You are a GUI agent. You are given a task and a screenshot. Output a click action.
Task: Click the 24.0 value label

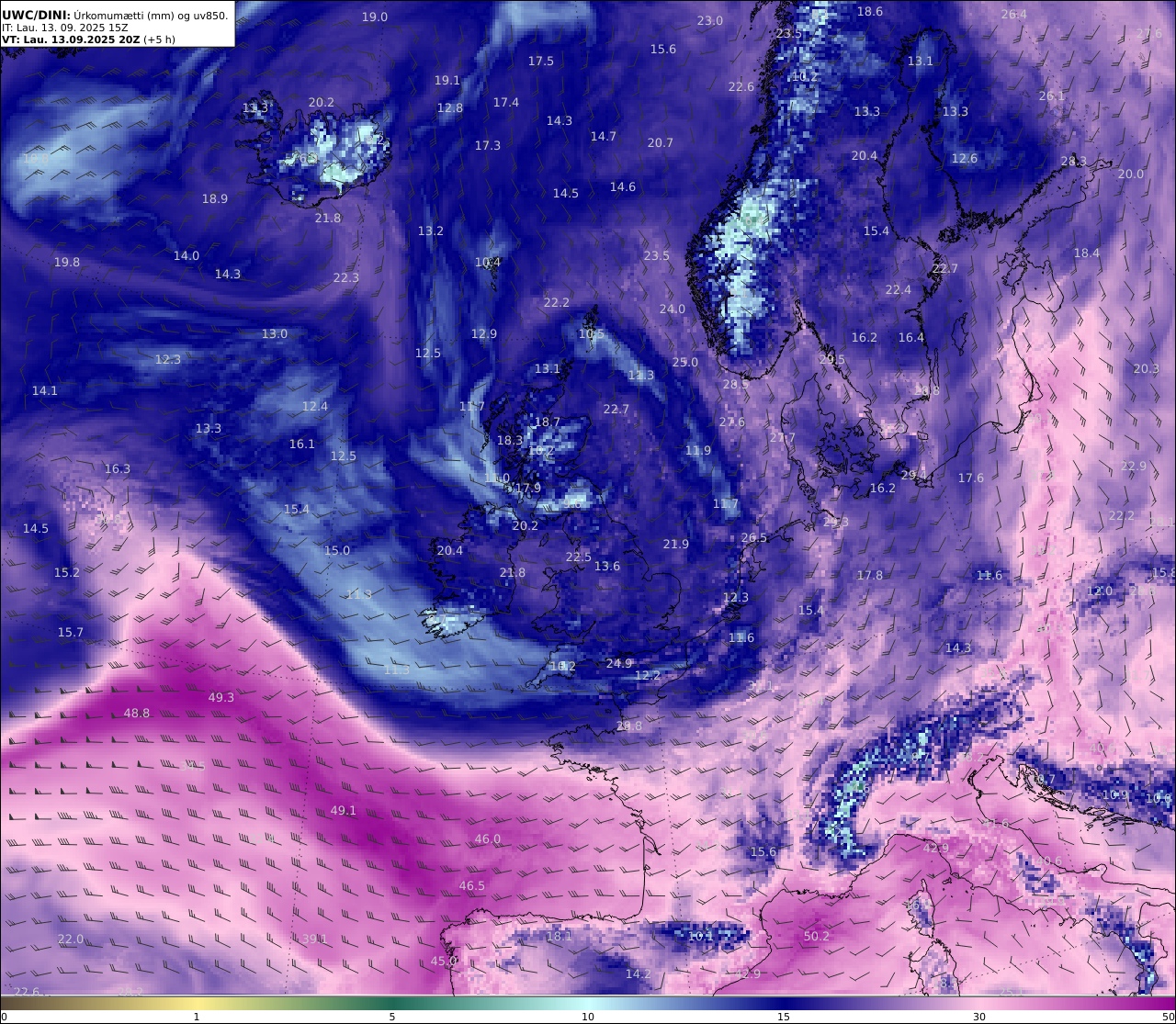(672, 309)
